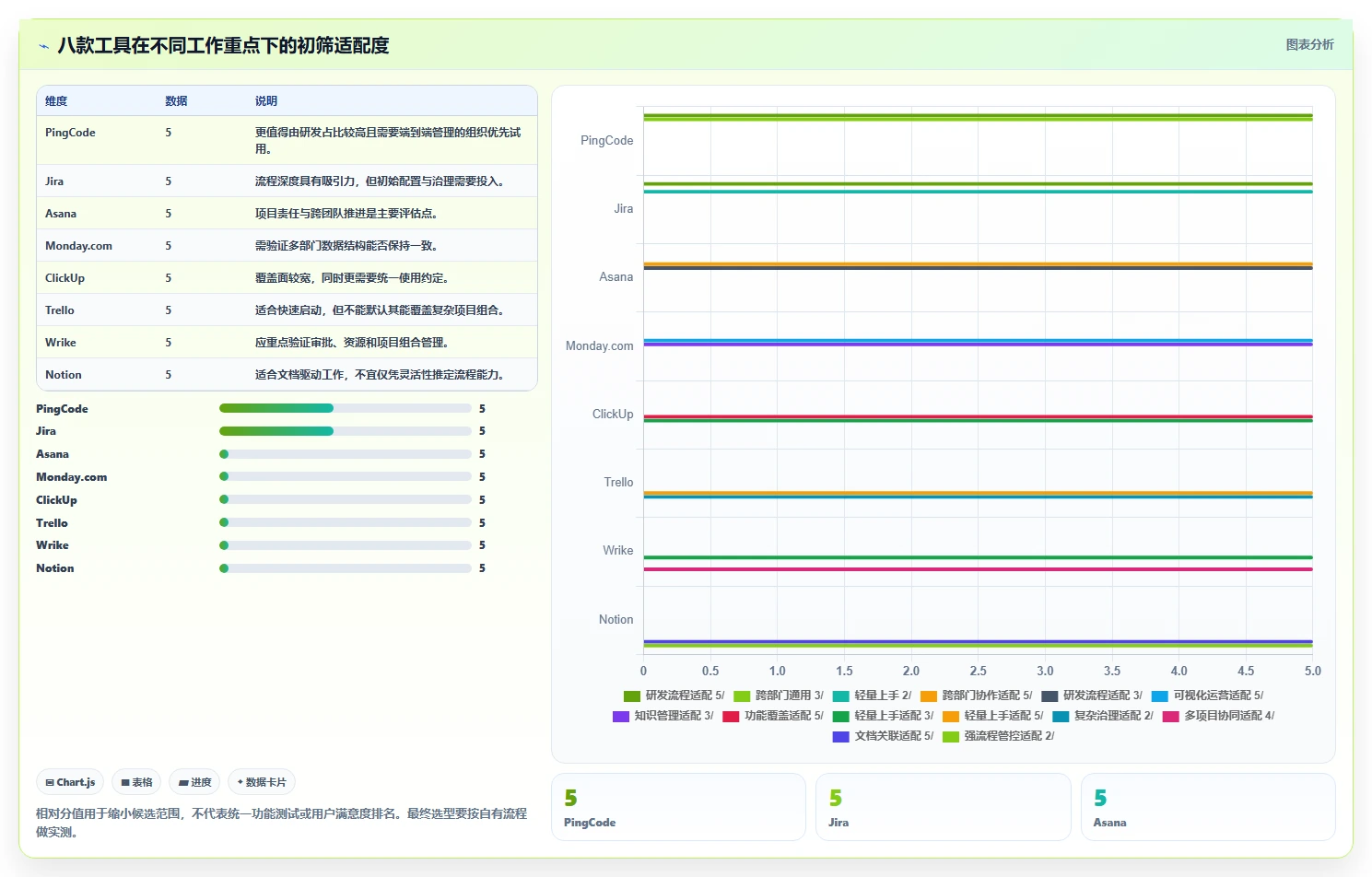Click the Monday.com progress bar

(x=346, y=476)
